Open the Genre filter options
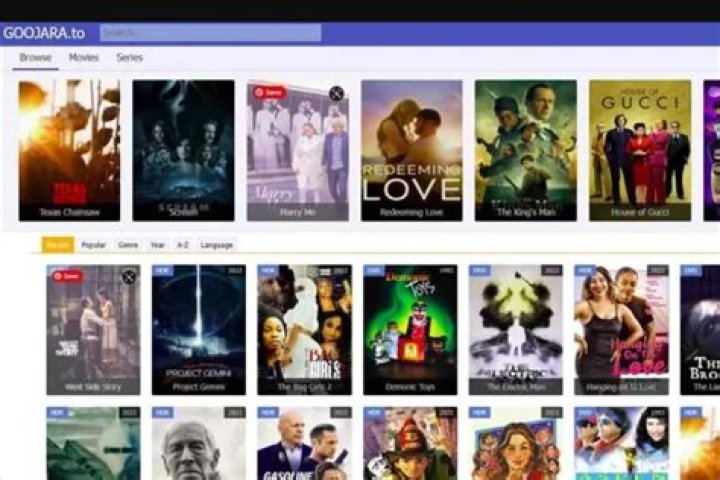The width and height of the screenshot is (720, 480). [x=128, y=245]
